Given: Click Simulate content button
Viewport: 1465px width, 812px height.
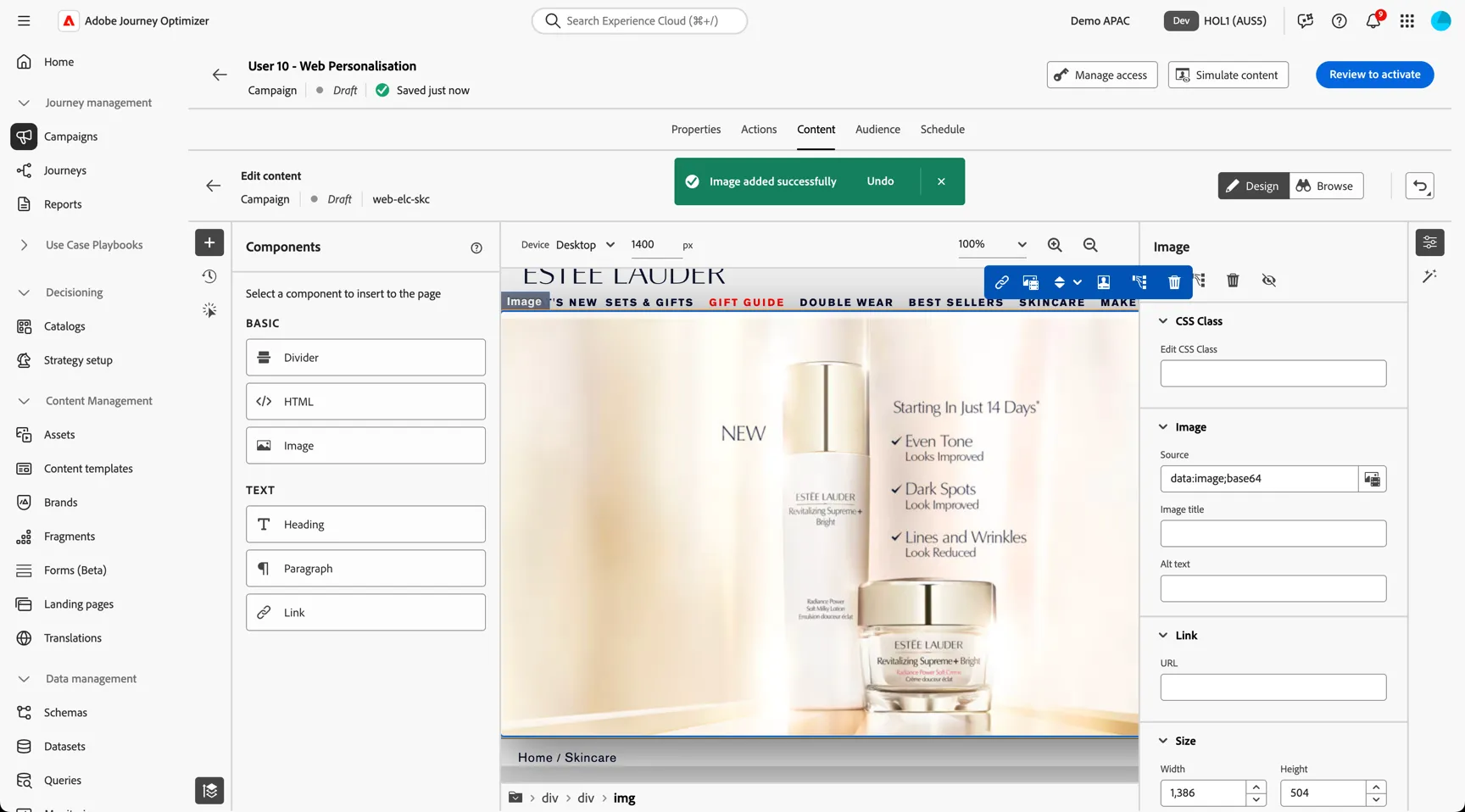Looking at the screenshot, I should 1228,75.
